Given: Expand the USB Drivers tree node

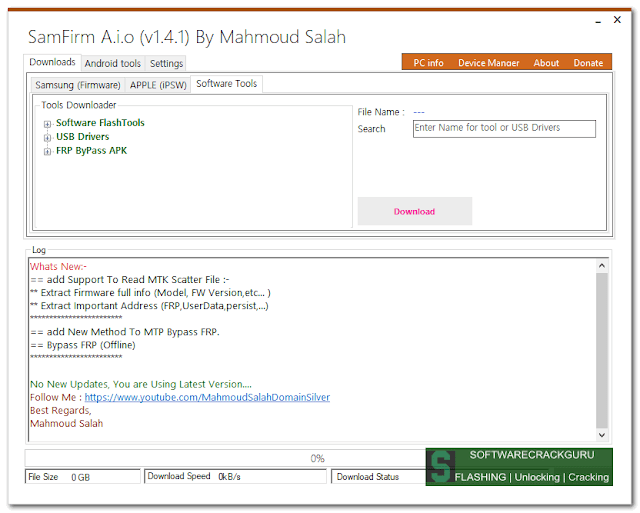Looking at the screenshot, I should coord(47,138).
